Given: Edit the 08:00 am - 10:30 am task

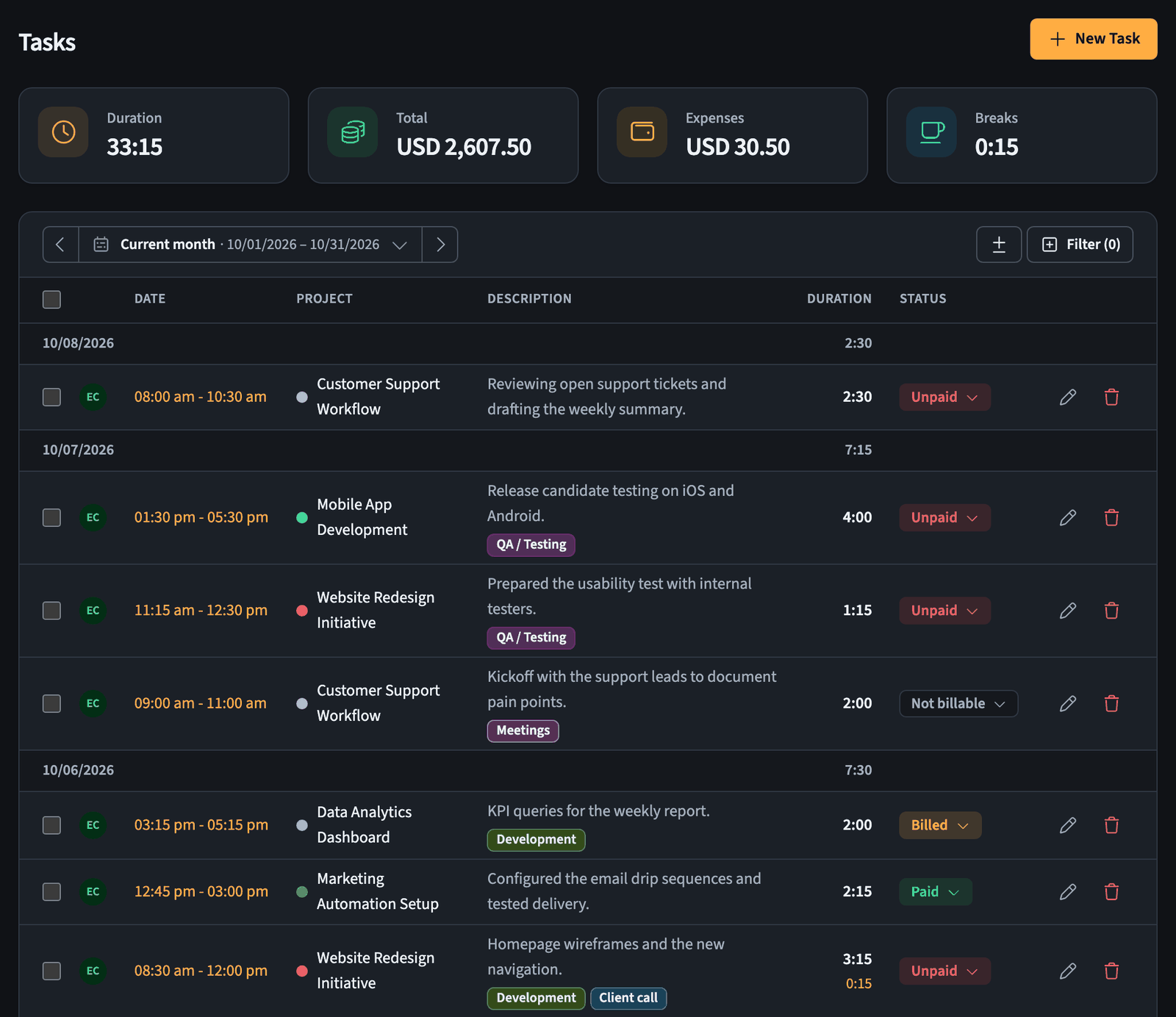Looking at the screenshot, I should point(1068,397).
